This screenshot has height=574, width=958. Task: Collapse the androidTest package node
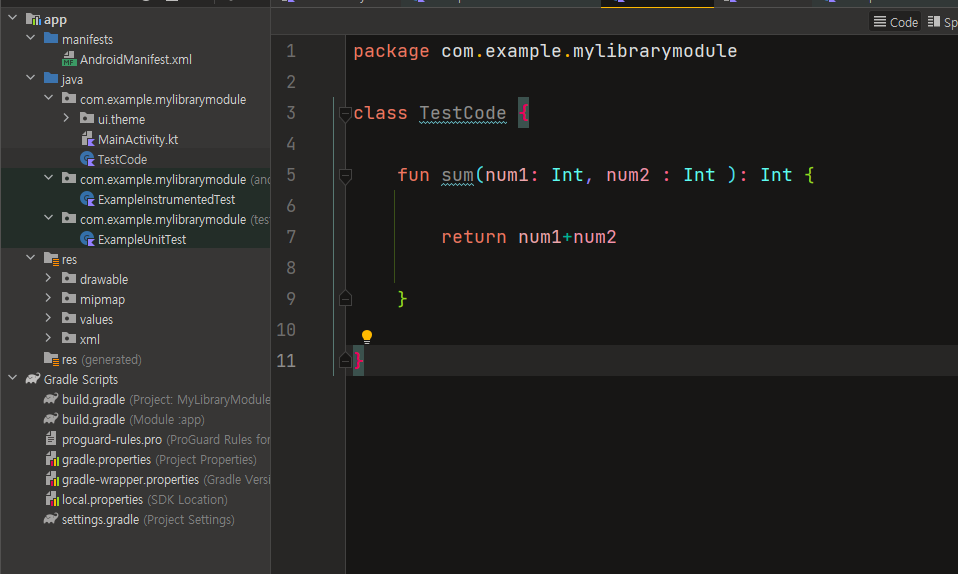49,178
